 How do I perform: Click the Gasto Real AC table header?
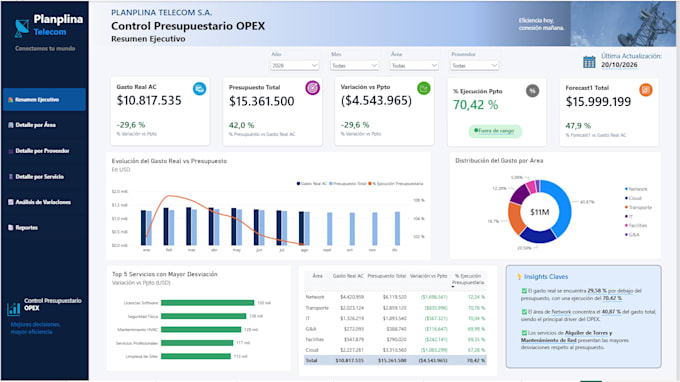point(348,276)
